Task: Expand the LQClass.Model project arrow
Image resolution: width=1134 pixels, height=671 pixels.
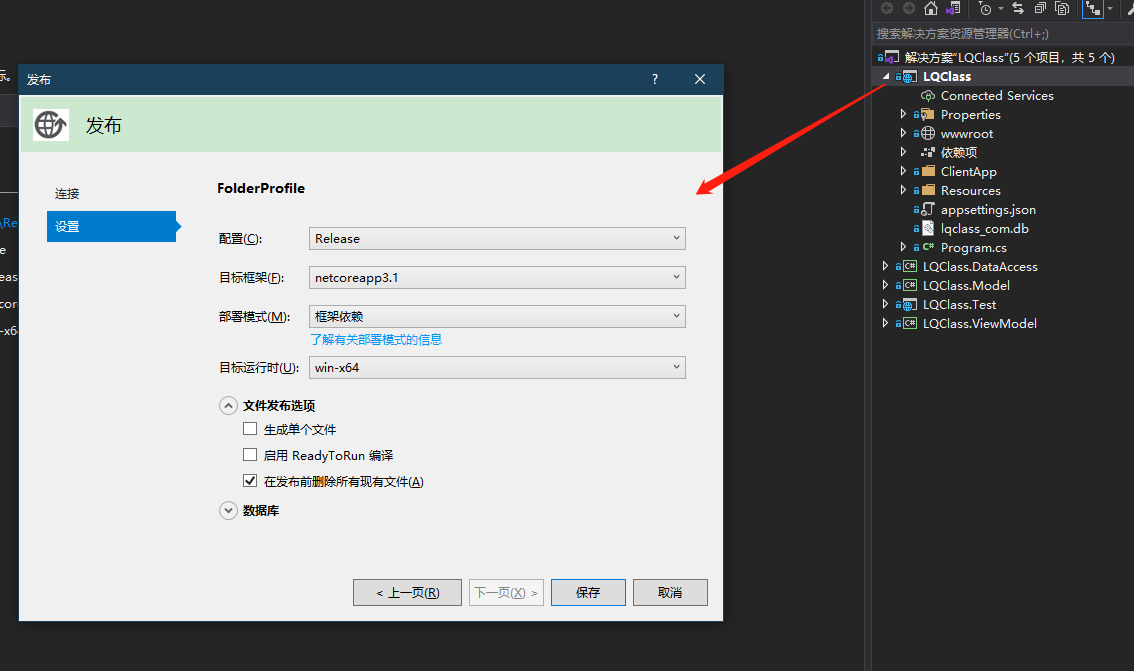Action: [x=885, y=285]
